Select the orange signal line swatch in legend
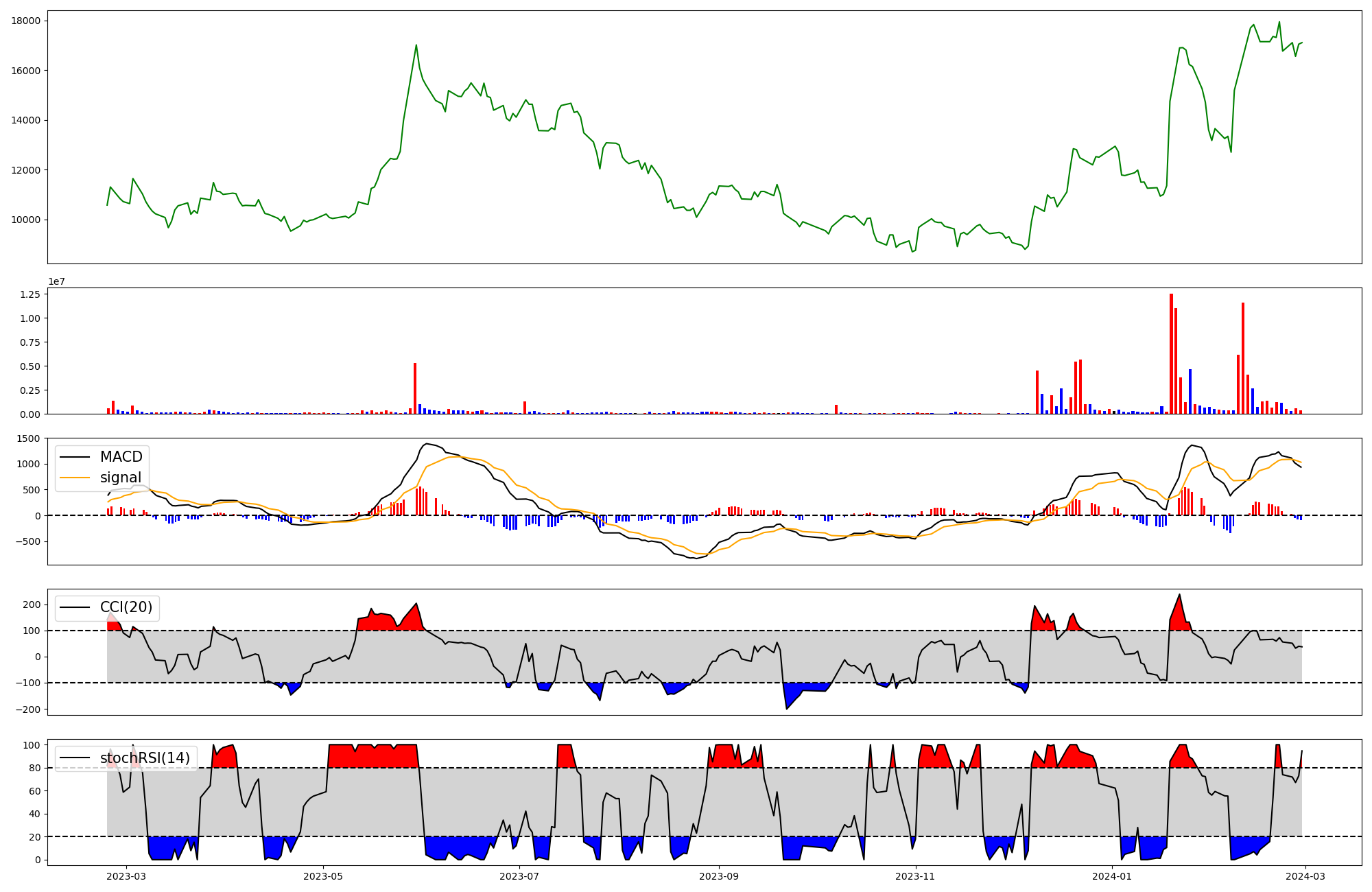This screenshot has width=1372, height=892. tap(75, 478)
